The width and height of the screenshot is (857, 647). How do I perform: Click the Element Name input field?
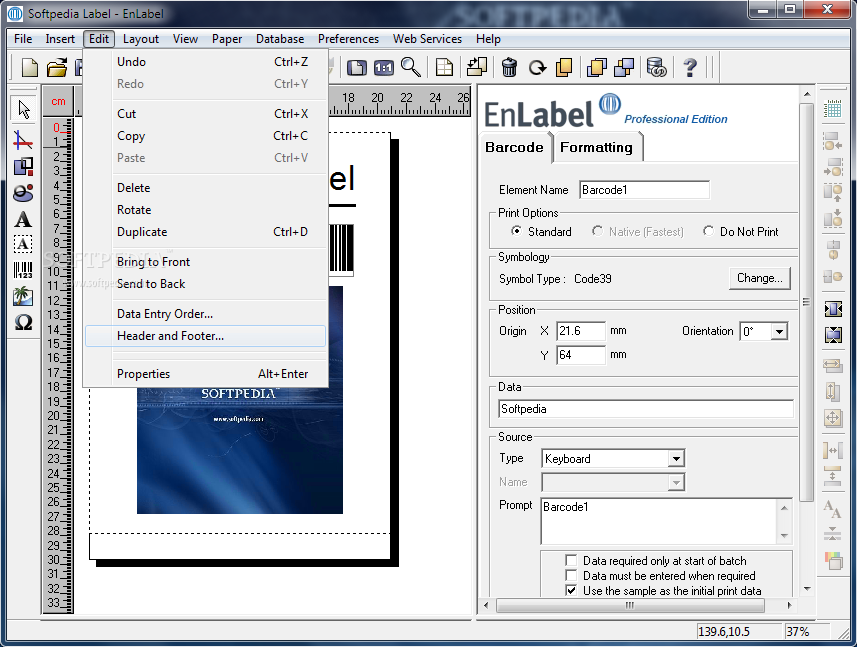point(644,190)
